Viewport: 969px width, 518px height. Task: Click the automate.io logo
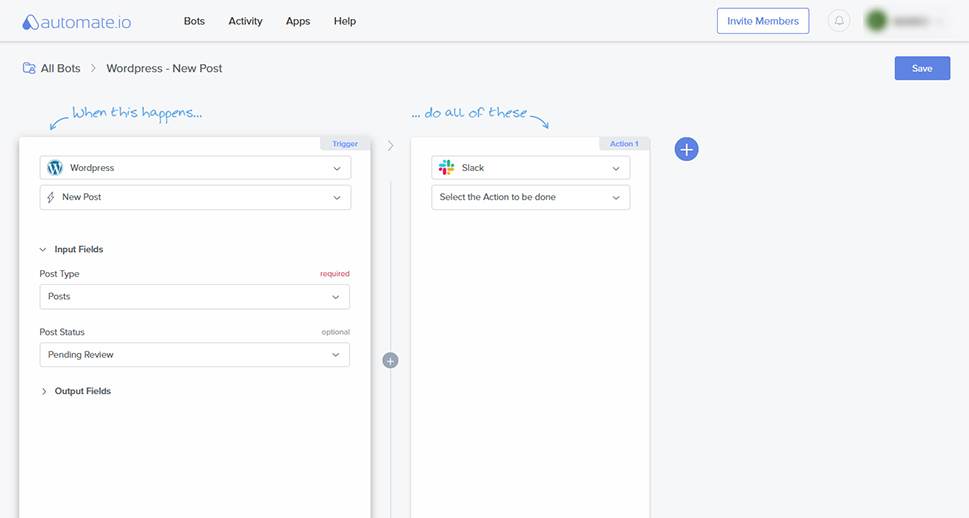click(x=77, y=22)
